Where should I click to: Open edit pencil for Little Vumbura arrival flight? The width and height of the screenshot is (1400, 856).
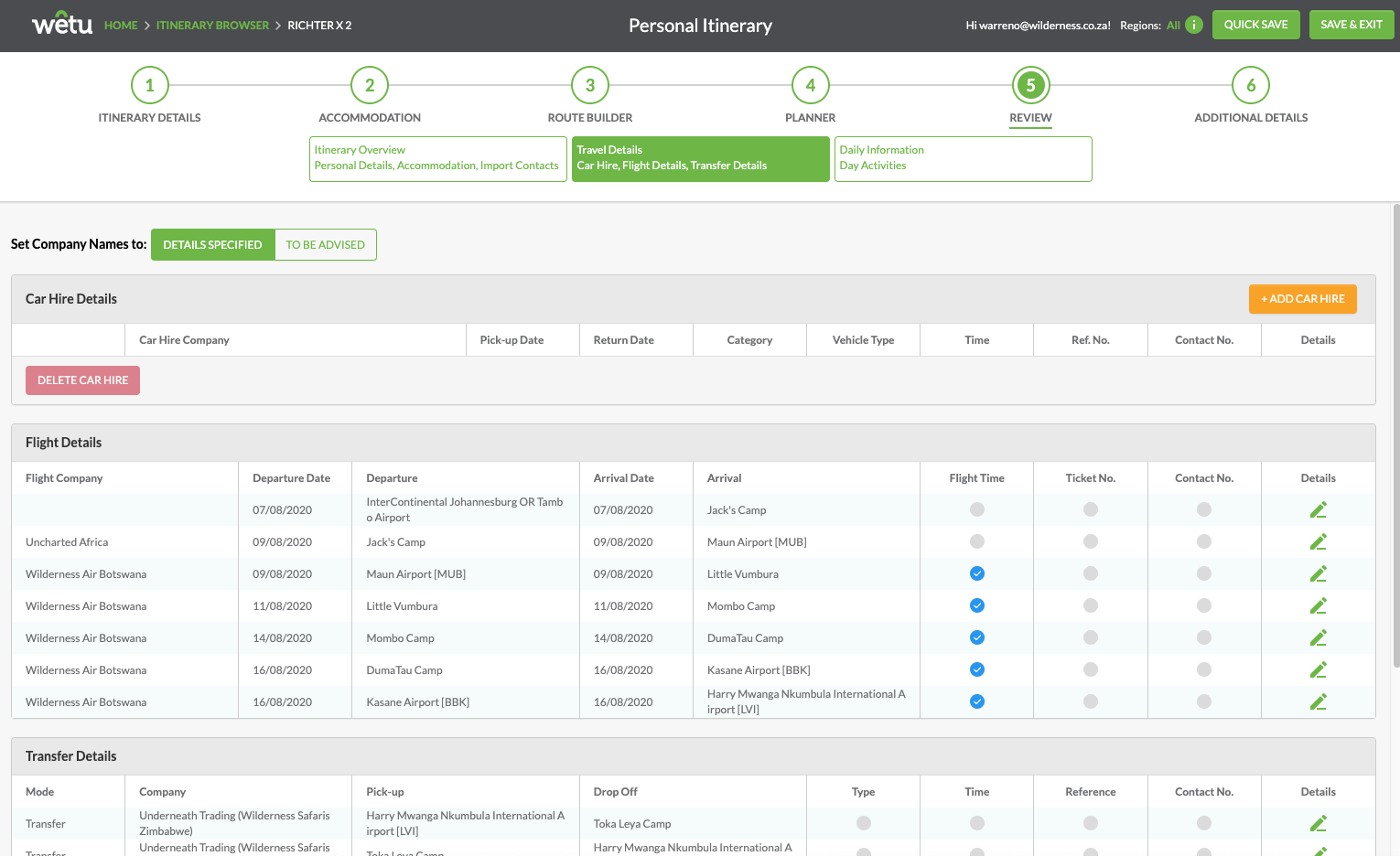pyautogui.click(x=1318, y=574)
